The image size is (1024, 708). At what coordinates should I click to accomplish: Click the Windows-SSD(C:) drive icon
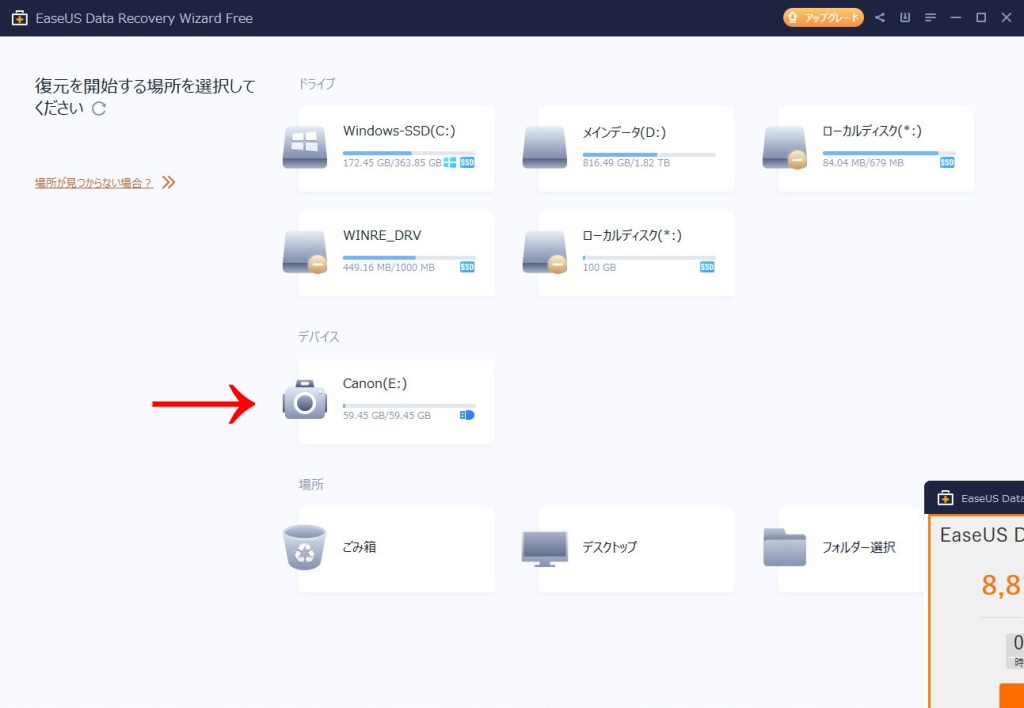pos(305,147)
